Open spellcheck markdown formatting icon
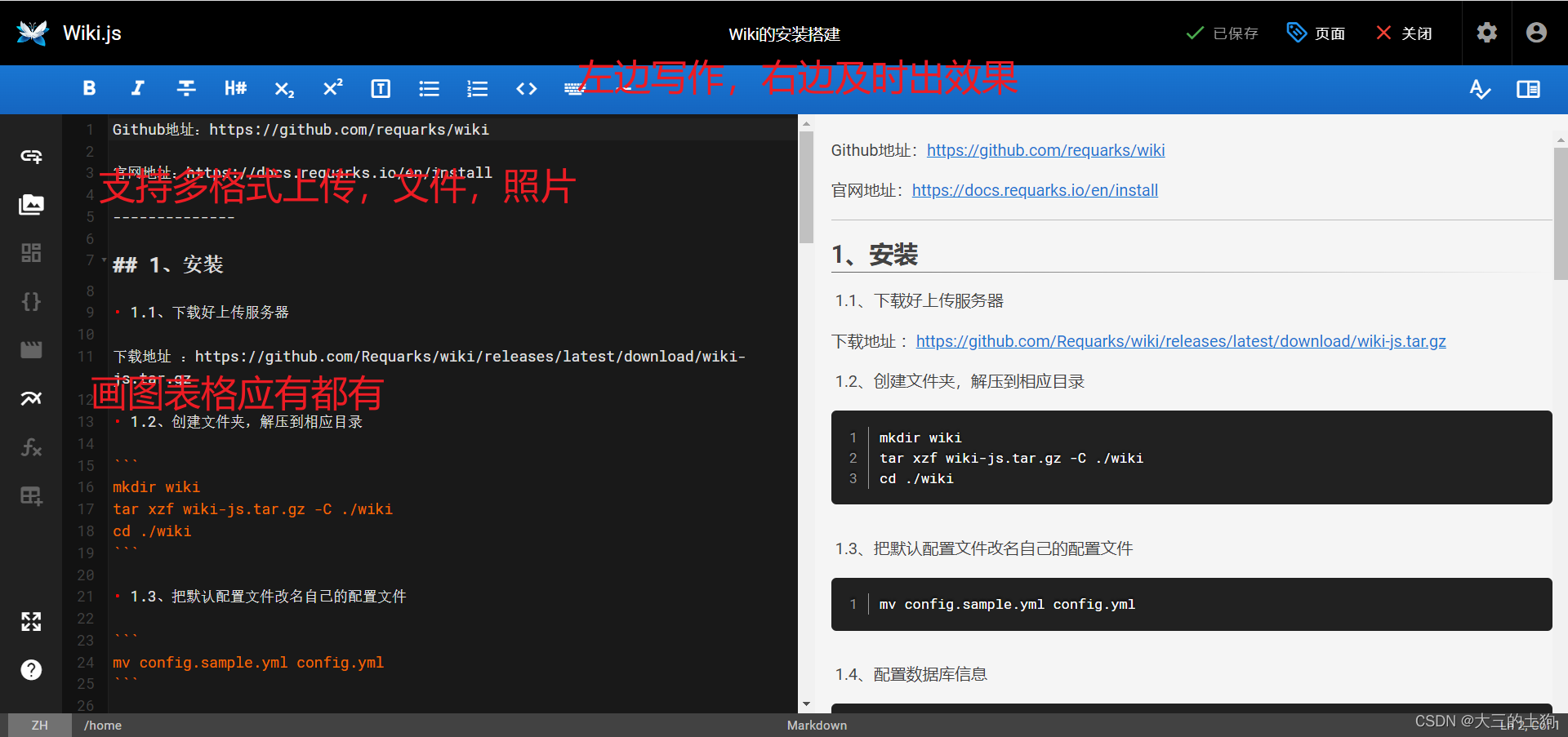This screenshot has width=1568, height=737. pyautogui.click(x=1480, y=88)
